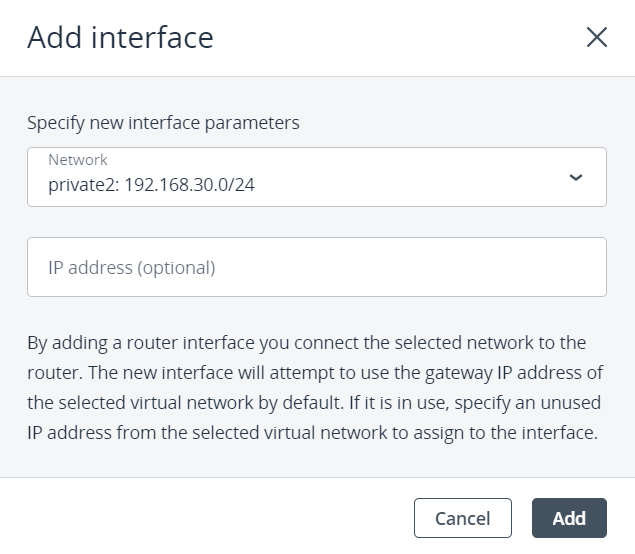The image size is (635, 554).
Task: Focus the IP address (optional) field
Action: tap(316, 267)
